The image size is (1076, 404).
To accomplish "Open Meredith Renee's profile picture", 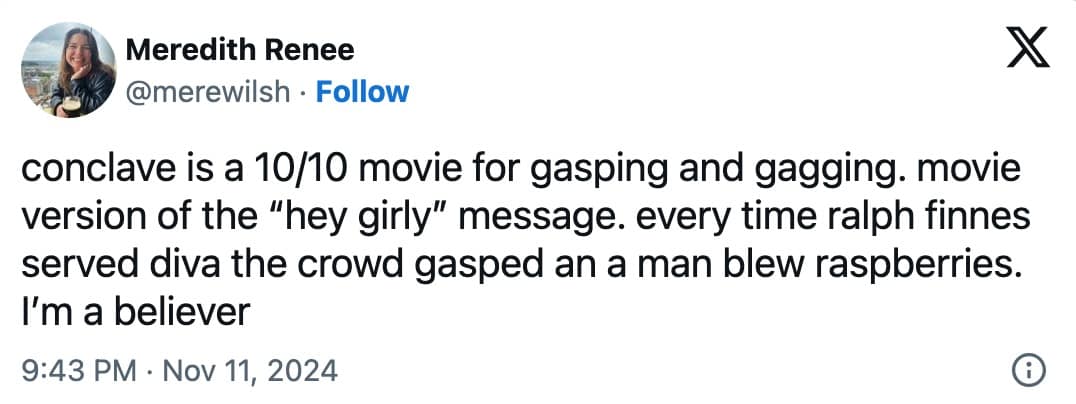I will point(68,69).
